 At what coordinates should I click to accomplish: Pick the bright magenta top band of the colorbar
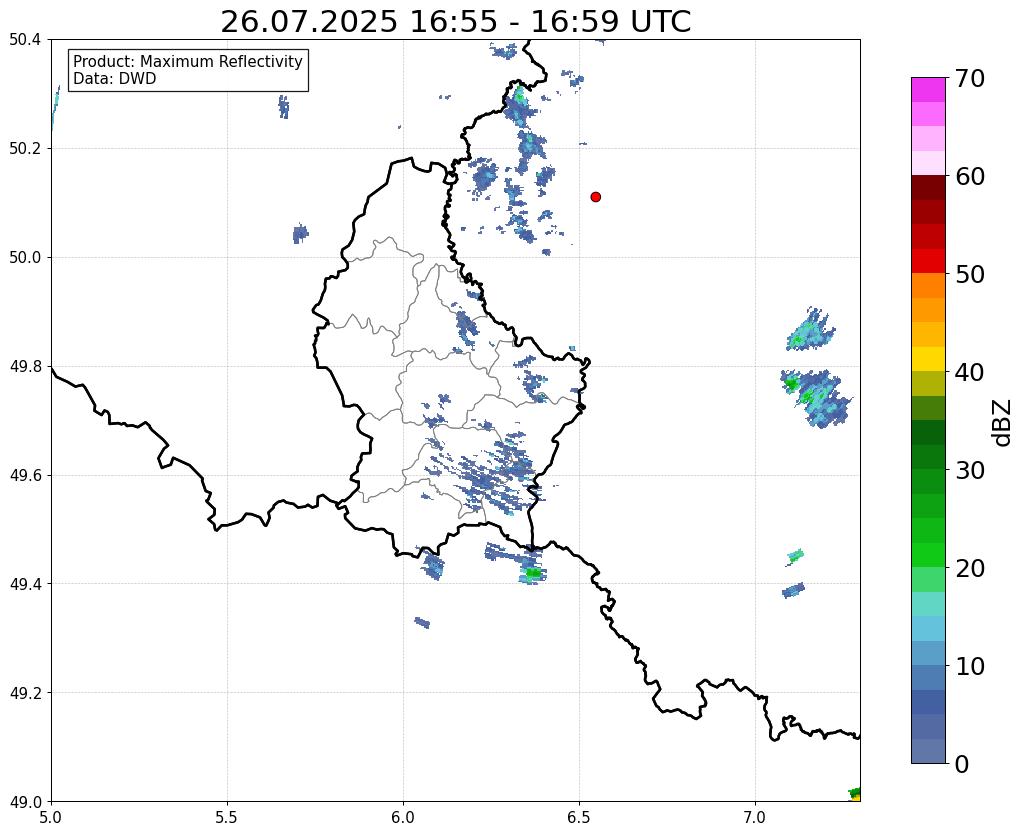(928, 89)
